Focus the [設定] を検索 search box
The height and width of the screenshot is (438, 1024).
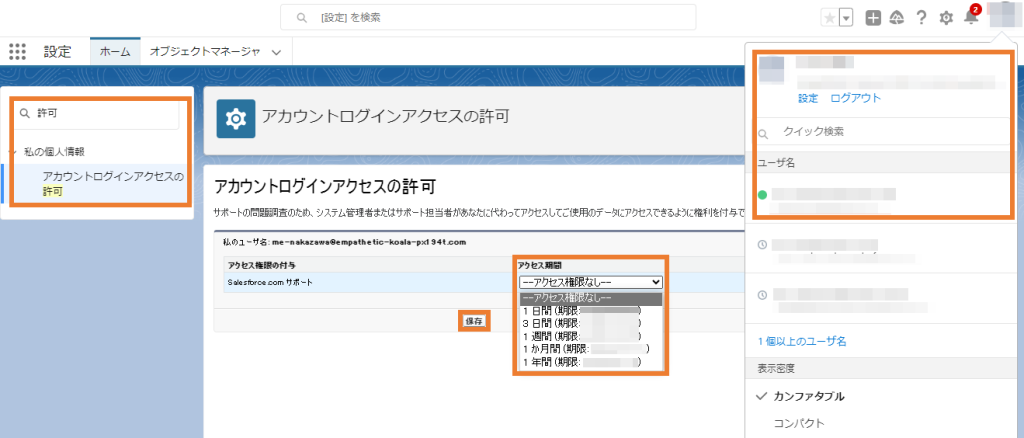(x=488, y=18)
